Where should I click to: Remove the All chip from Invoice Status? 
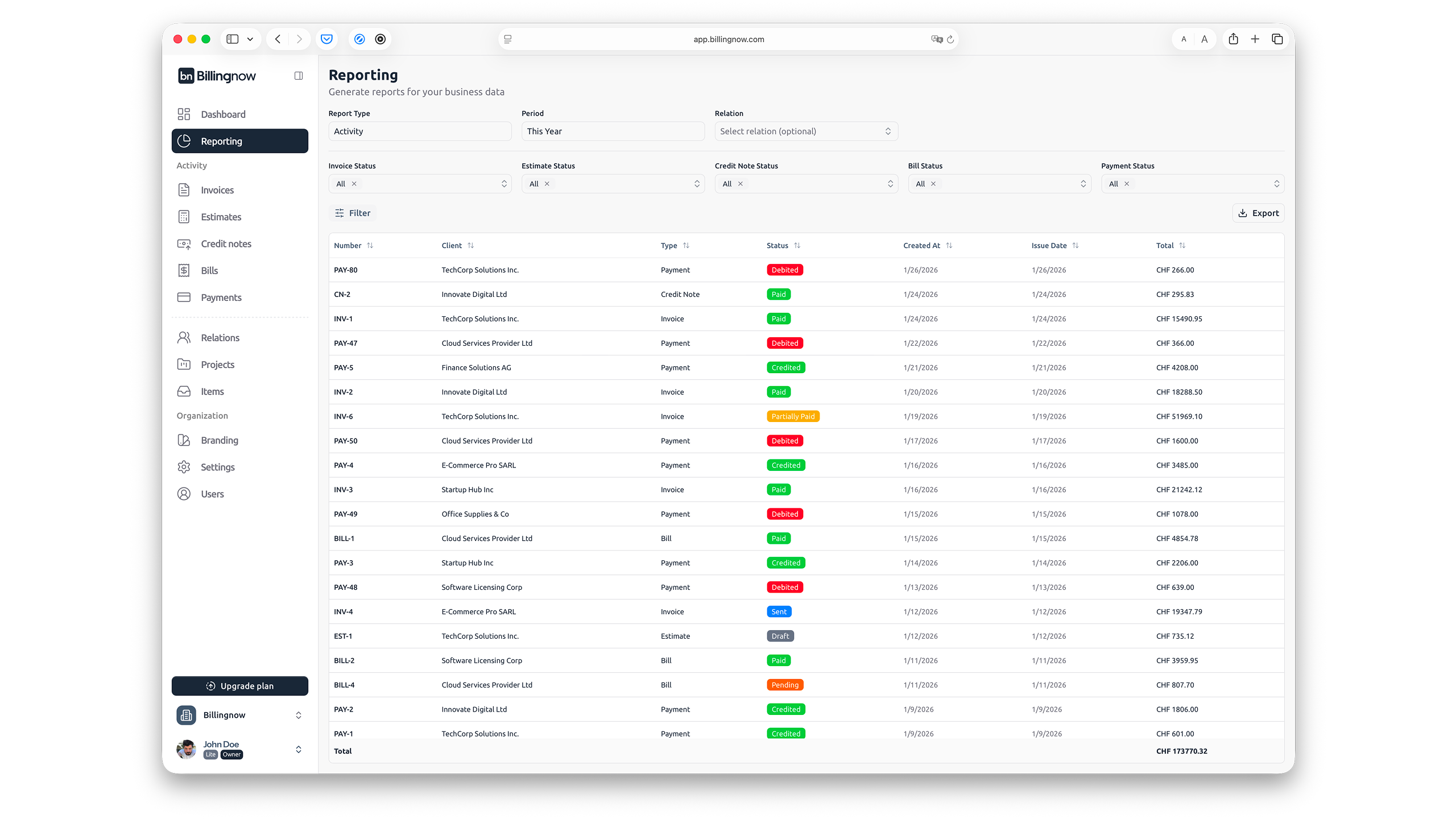[x=354, y=183]
